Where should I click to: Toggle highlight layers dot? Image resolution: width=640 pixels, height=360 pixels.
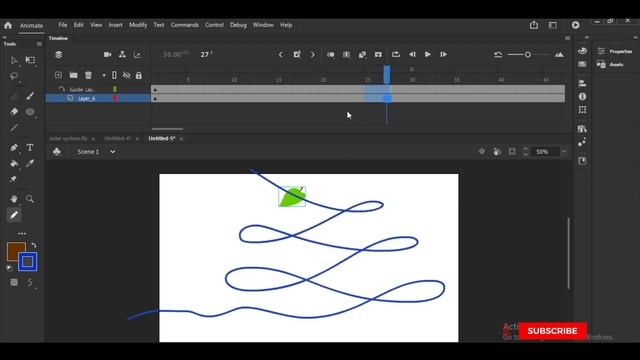[104, 76]
